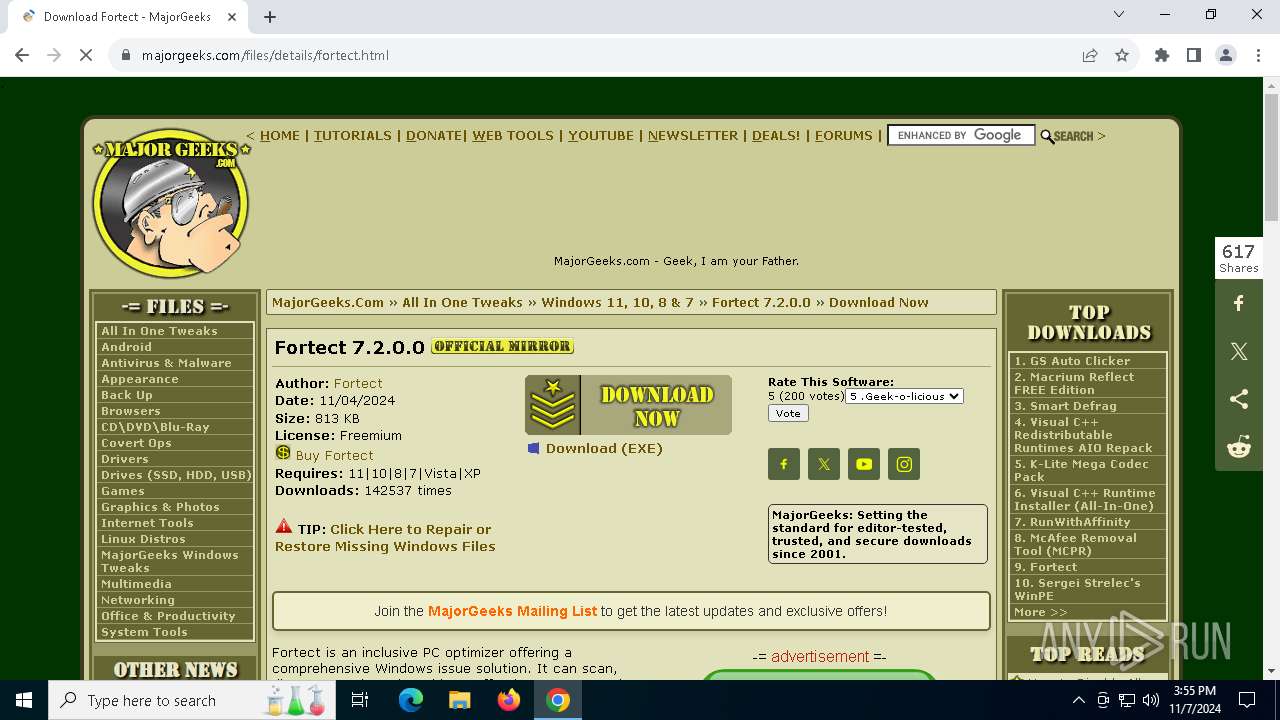Viewport: 1280px width, 720px height.
Task: Open HOME in top navigation
Action: pyautogui.click(x=280, y=135)
